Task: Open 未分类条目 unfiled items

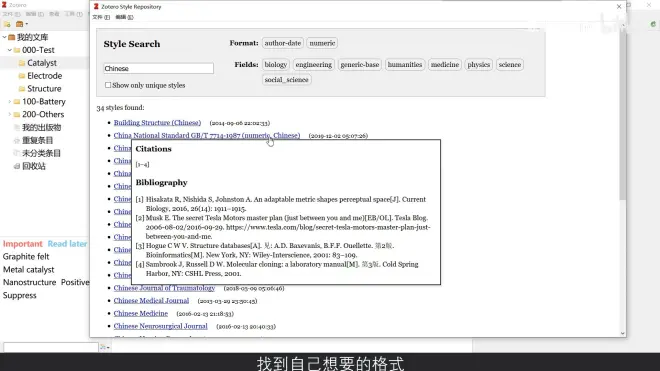Action: click(x=41, y=153)
